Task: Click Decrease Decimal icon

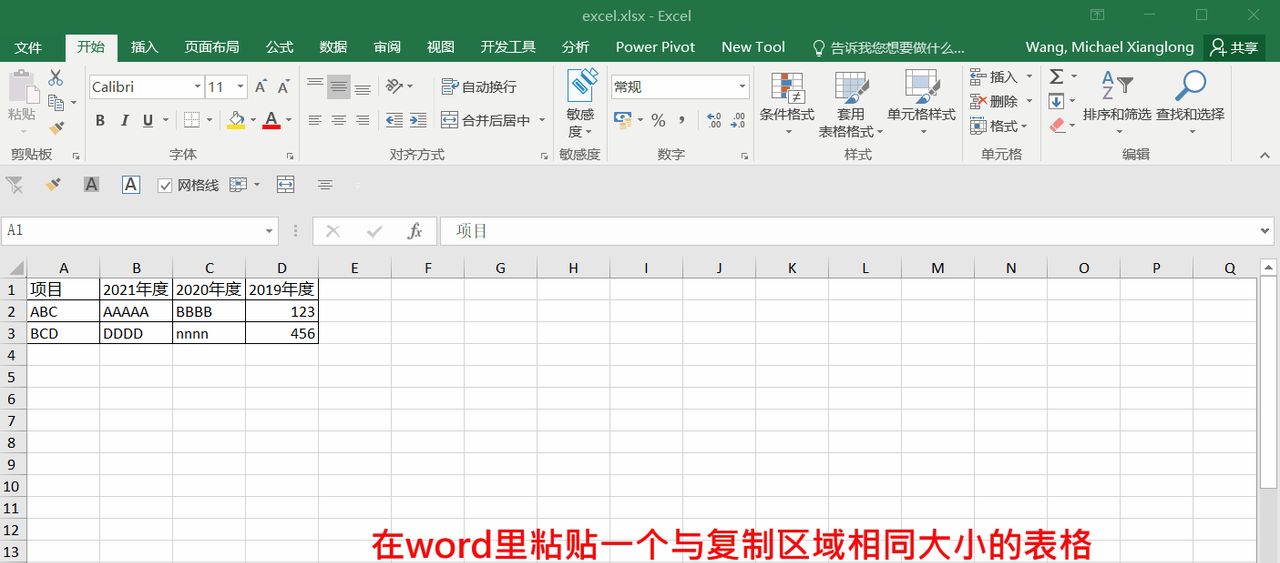Action: [x=738, y=120]
